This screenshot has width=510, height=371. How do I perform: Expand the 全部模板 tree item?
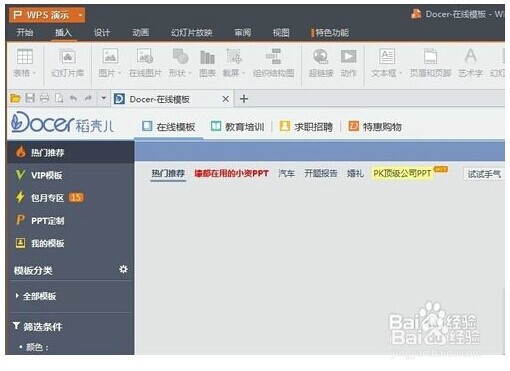tap(36, 296)
